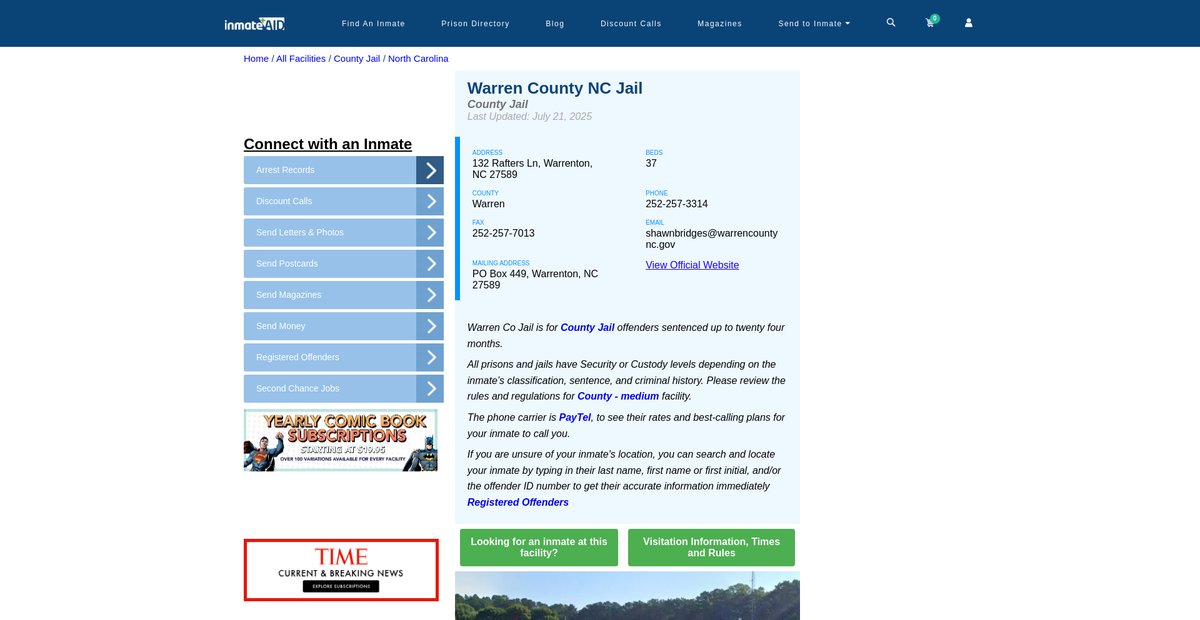Screen dimensions: 1200x620
Task: Select Discount Calls in top navigation
Action: click(x=631, y=23)
